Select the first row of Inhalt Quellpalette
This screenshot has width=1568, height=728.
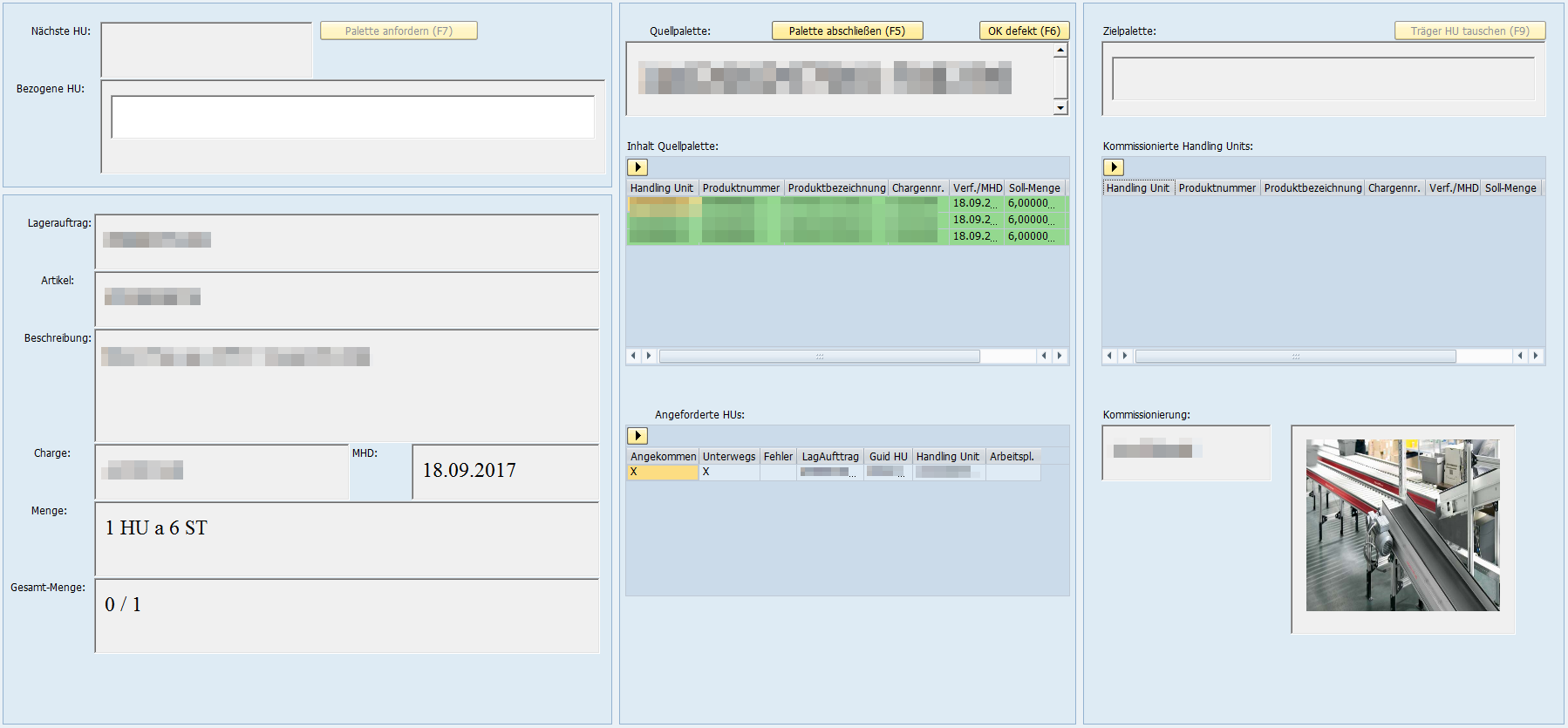846,203
